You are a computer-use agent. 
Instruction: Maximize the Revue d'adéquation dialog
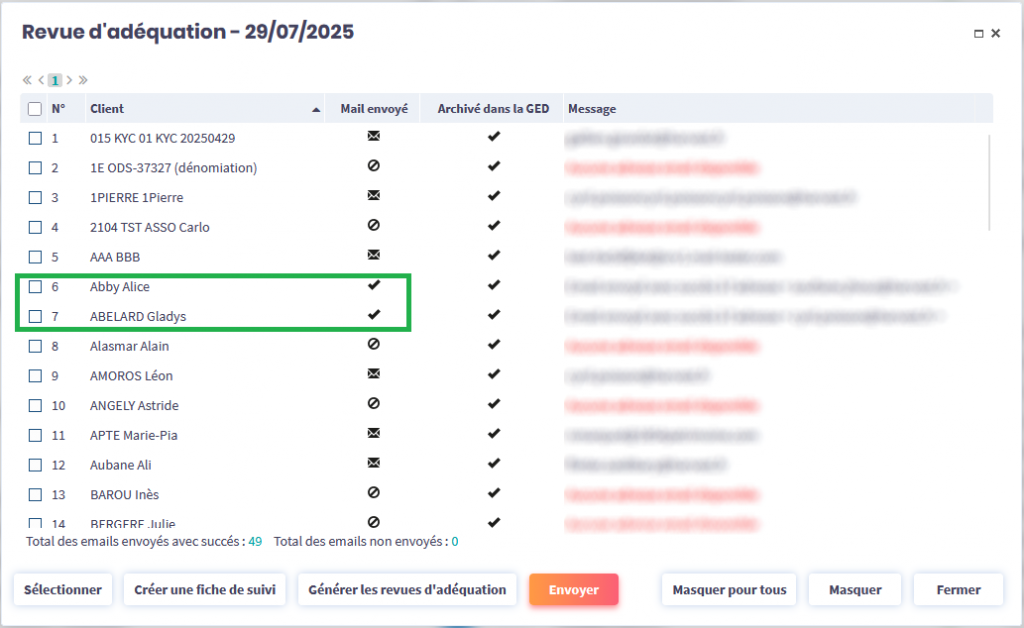(979, 33)
